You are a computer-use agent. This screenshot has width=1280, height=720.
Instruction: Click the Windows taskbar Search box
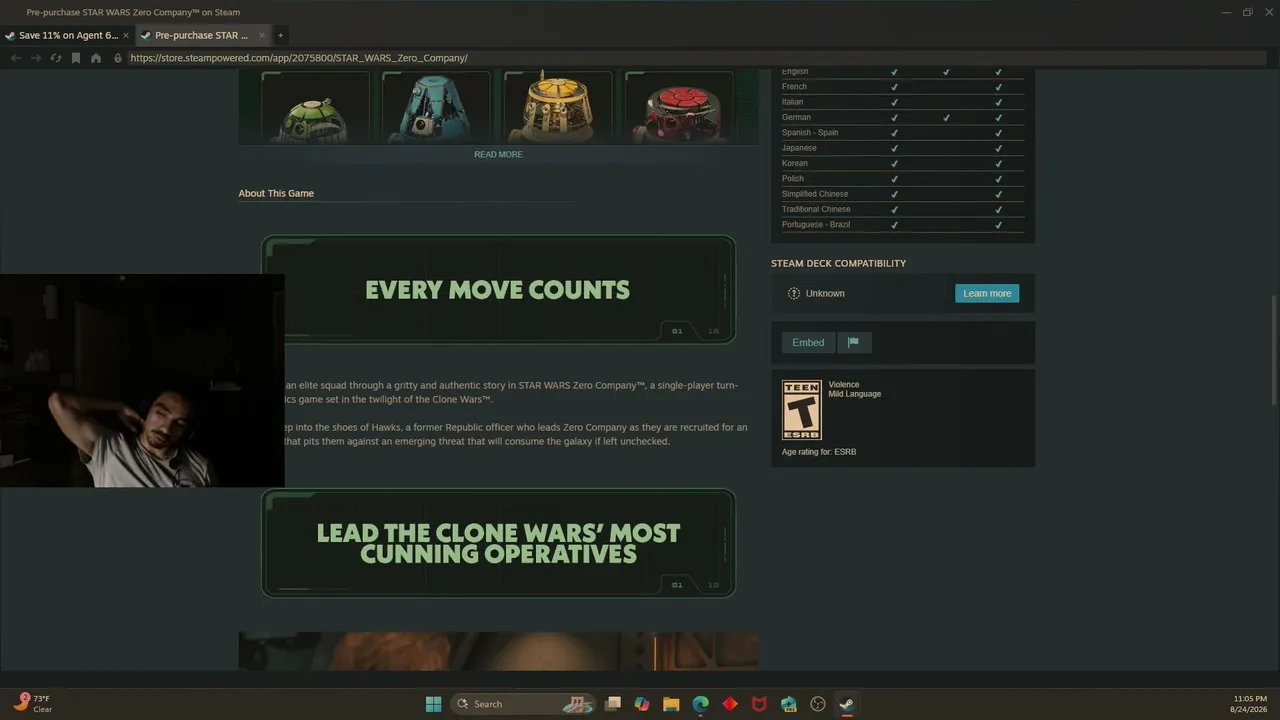click(x=523, y=704)
